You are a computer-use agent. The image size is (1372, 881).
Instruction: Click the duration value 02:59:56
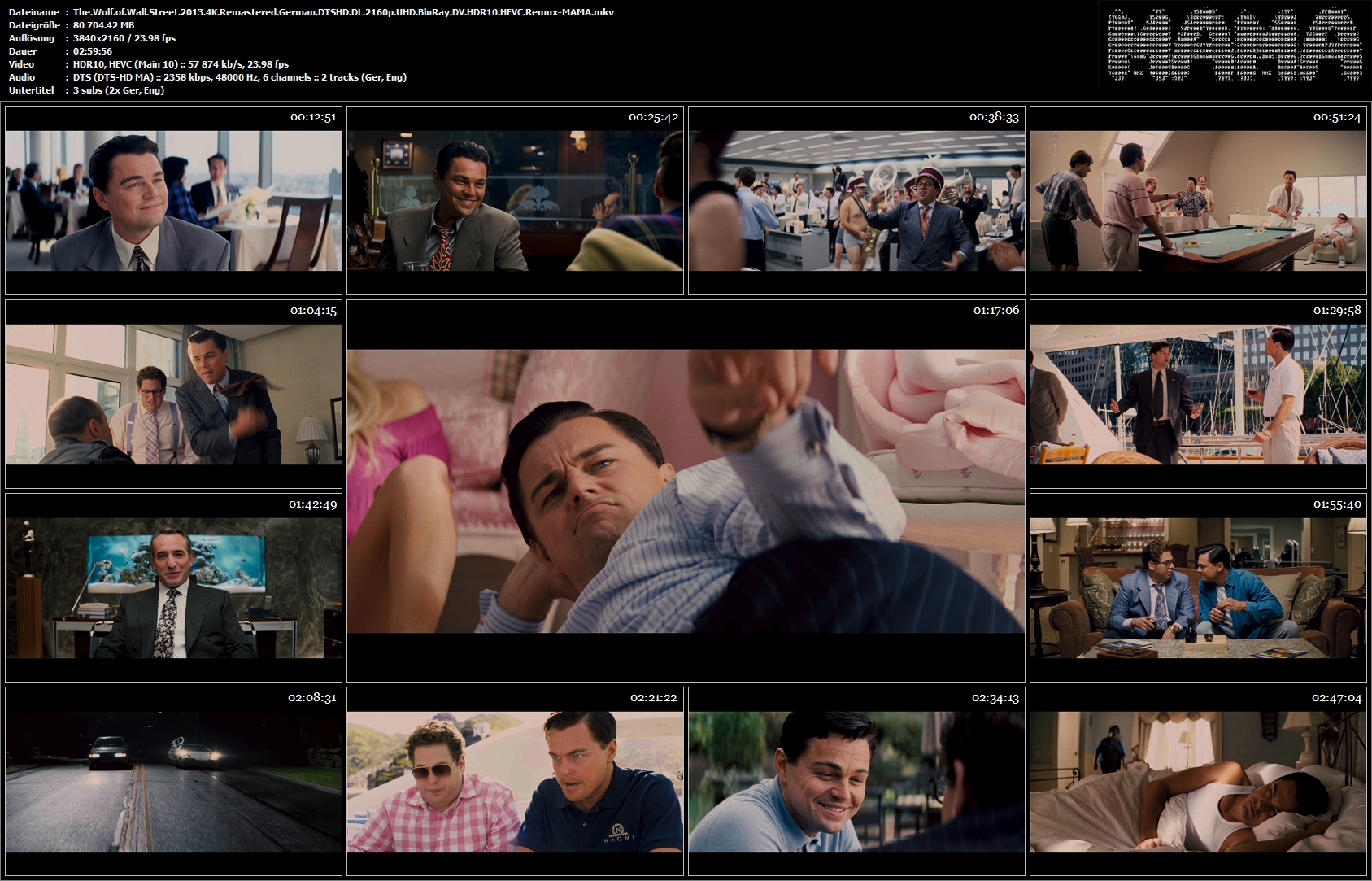click(93, 51)
